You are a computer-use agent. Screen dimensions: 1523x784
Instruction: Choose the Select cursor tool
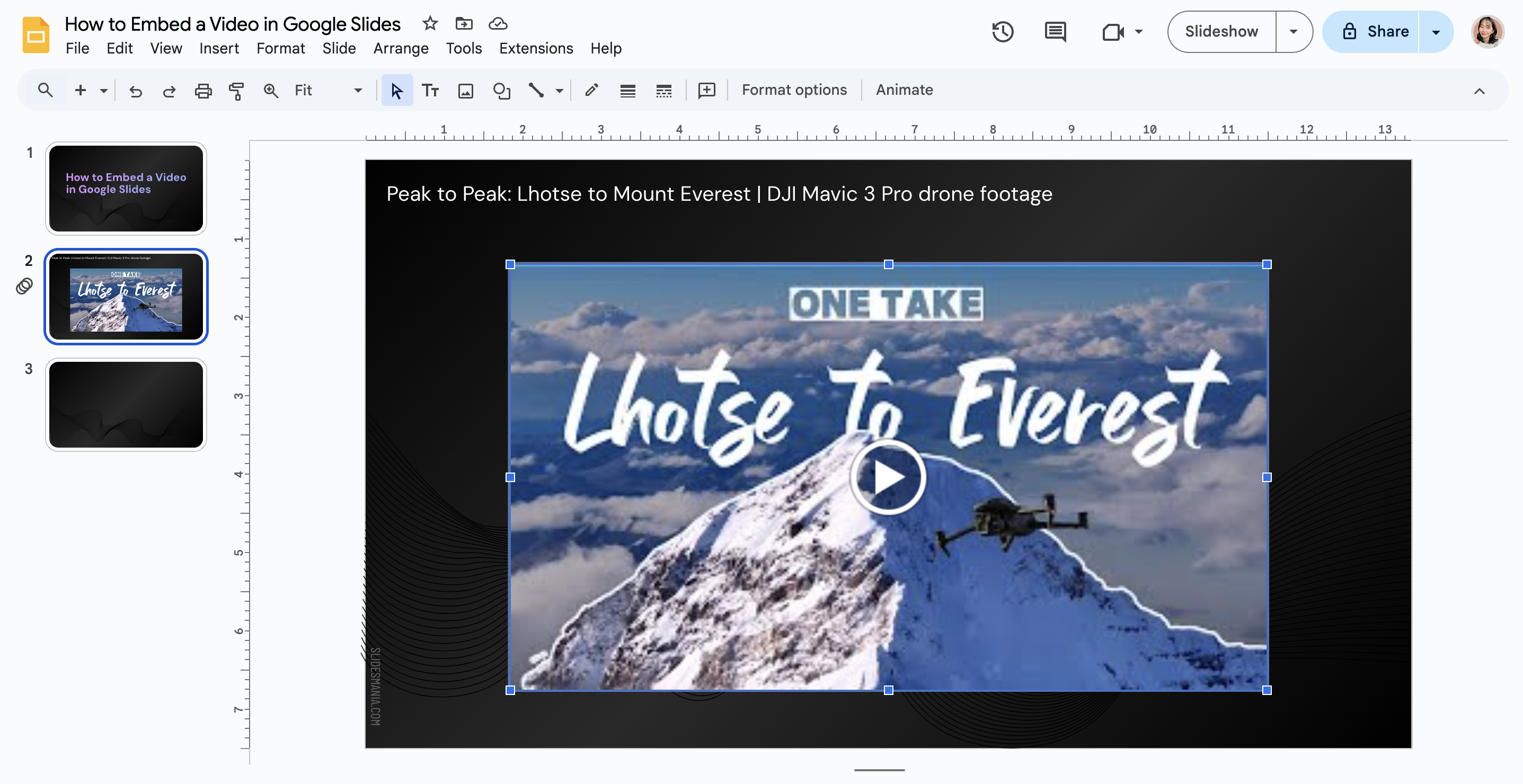pos(397,91)
